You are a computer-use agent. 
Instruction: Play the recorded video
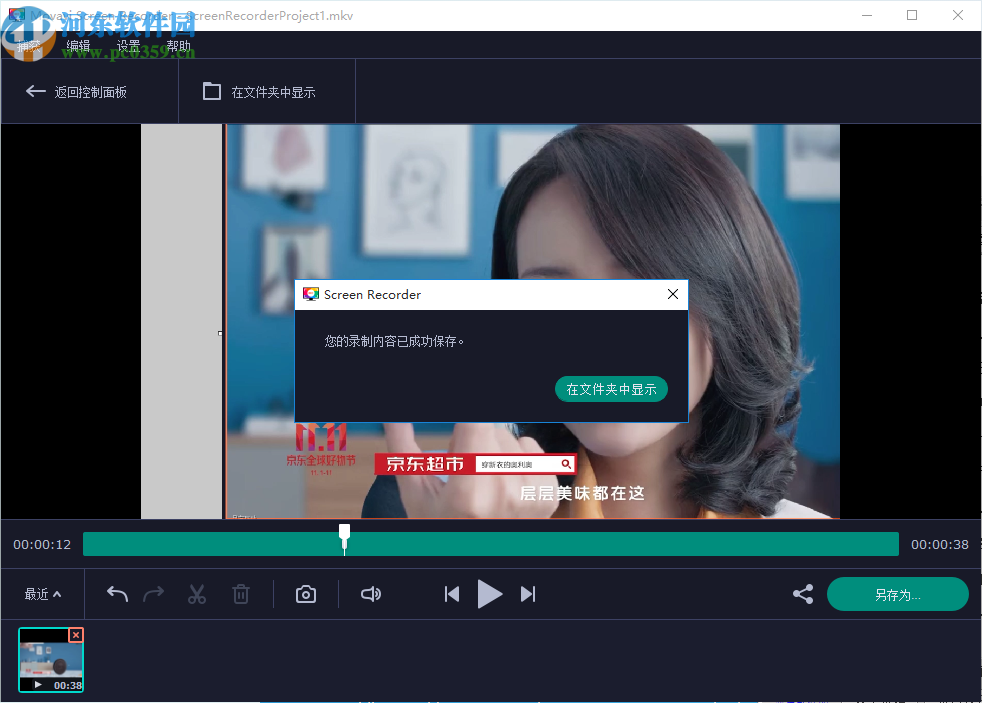[x=489, y=593]
